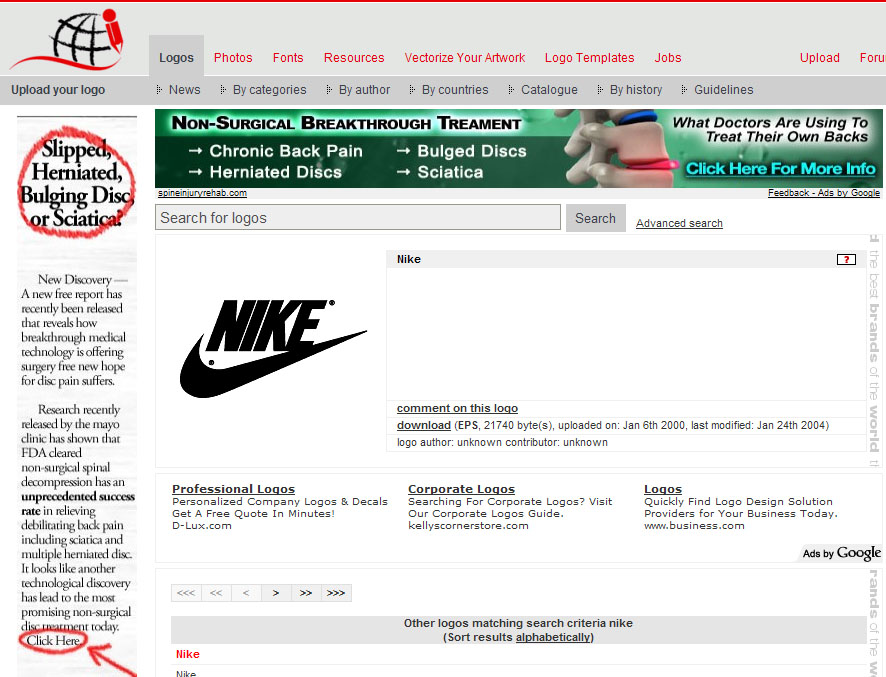The height and width of the screenshot is (677, 886).
Task: Jump to last page triple arrow button
Action: (336, 593)
